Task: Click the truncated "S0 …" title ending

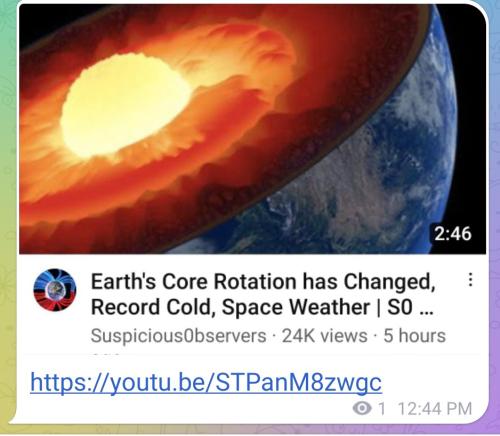Action: [410, 307]
